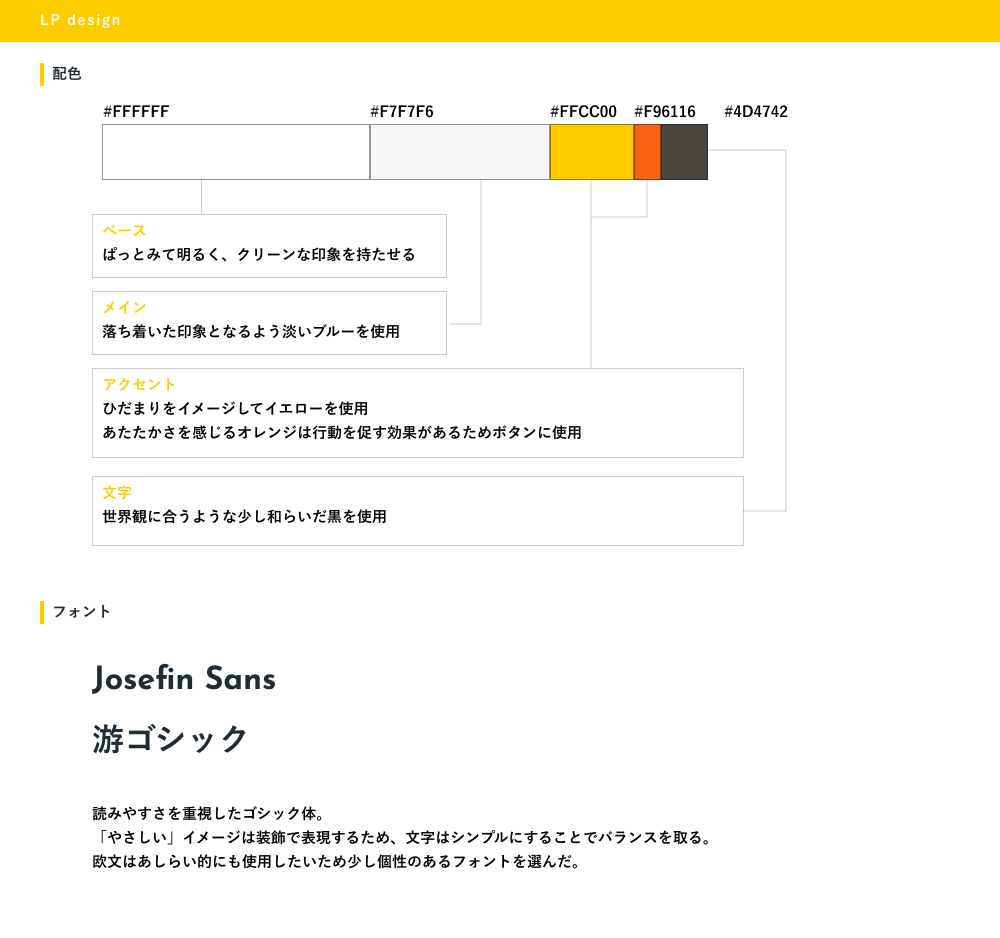The image size is (1000, 938).
Task: Select the #4D4742 hex code label
Action: pos(756,112)
